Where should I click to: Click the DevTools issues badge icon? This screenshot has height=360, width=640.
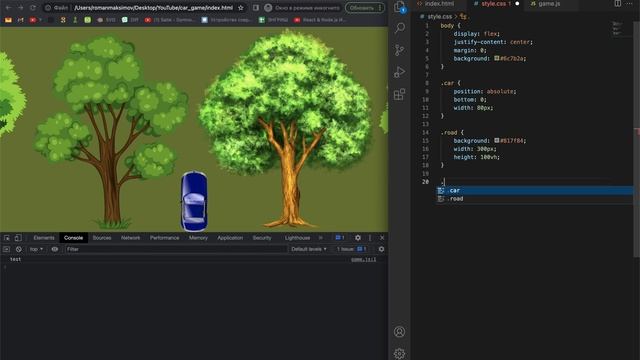coord(340,238)
